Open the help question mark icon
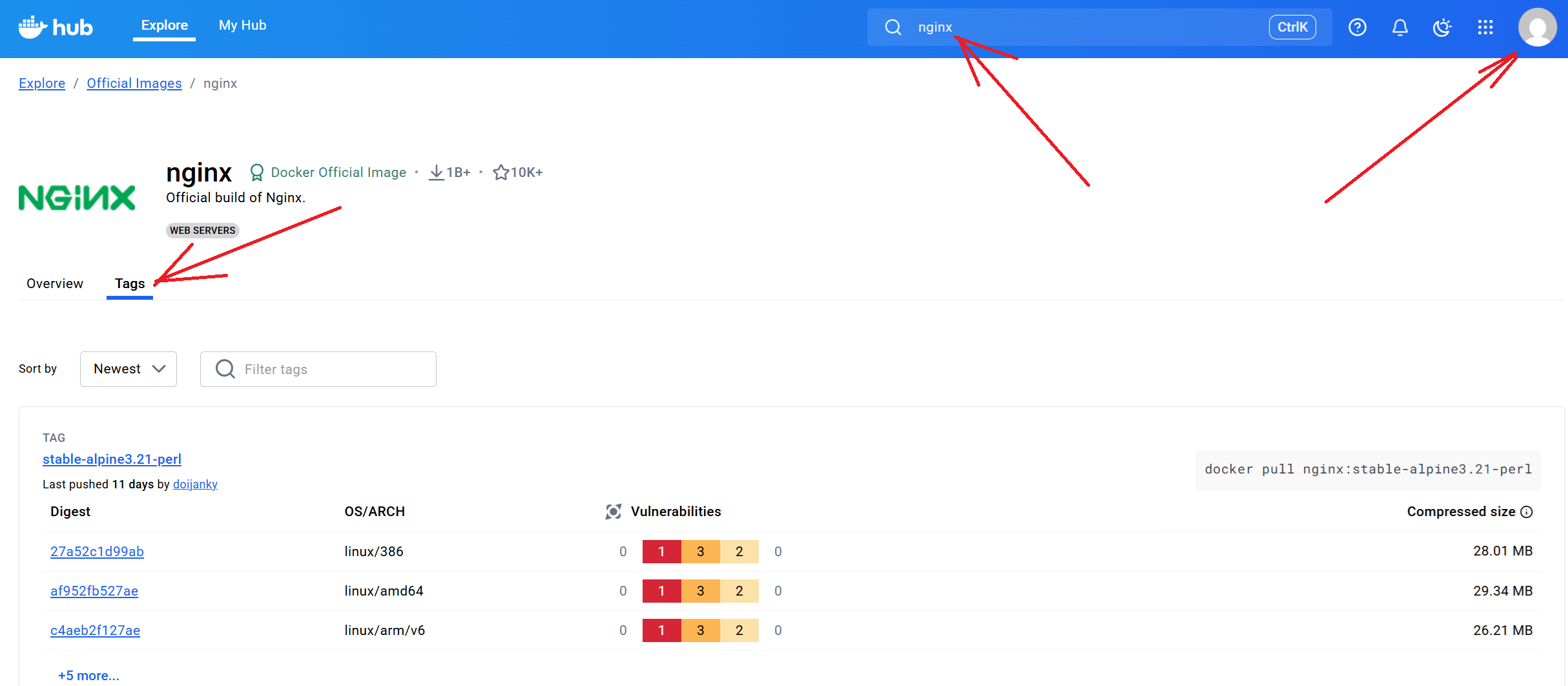 [1357, 27]
